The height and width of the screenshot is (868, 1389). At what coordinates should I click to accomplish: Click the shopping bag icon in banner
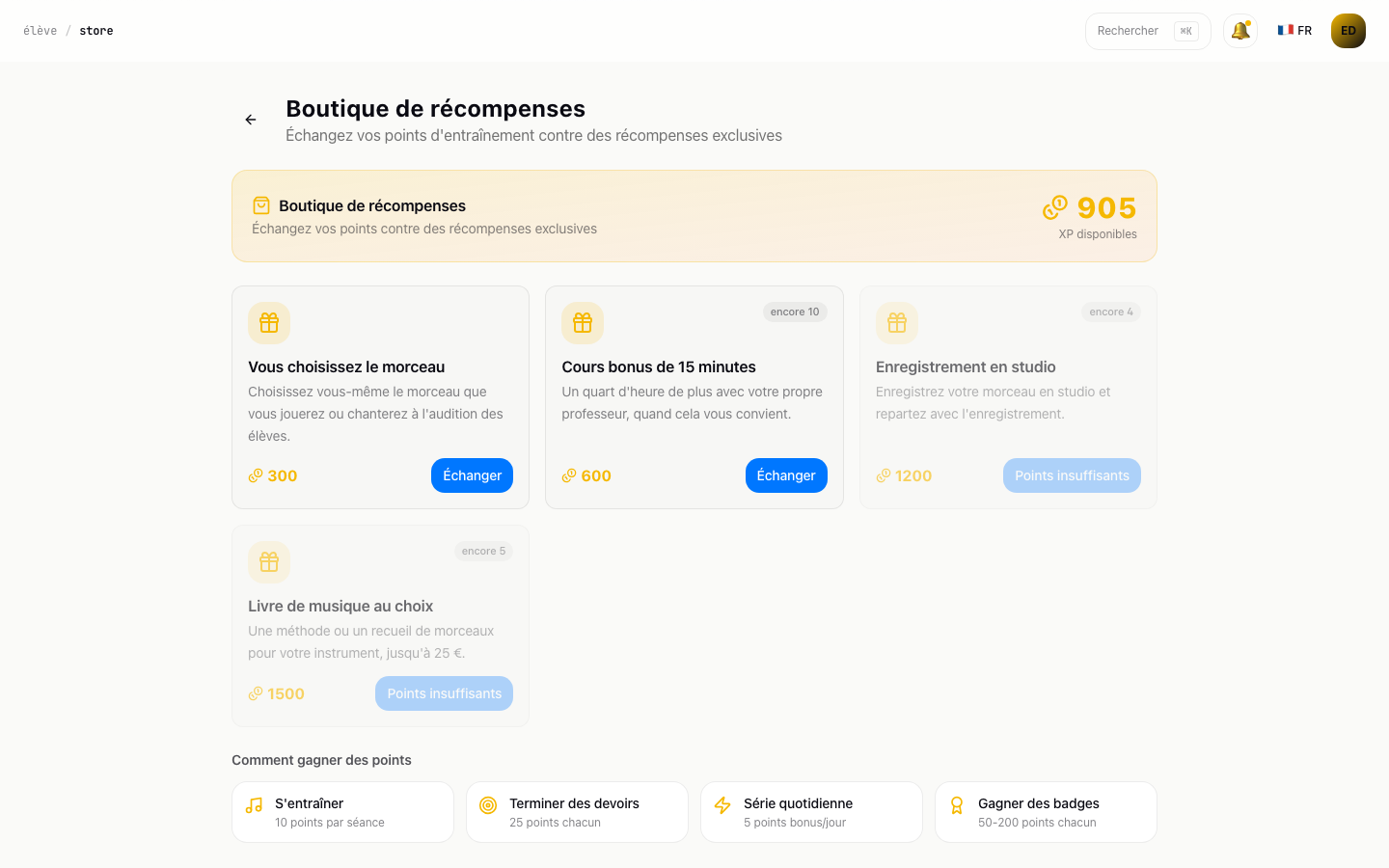point(261,205)
